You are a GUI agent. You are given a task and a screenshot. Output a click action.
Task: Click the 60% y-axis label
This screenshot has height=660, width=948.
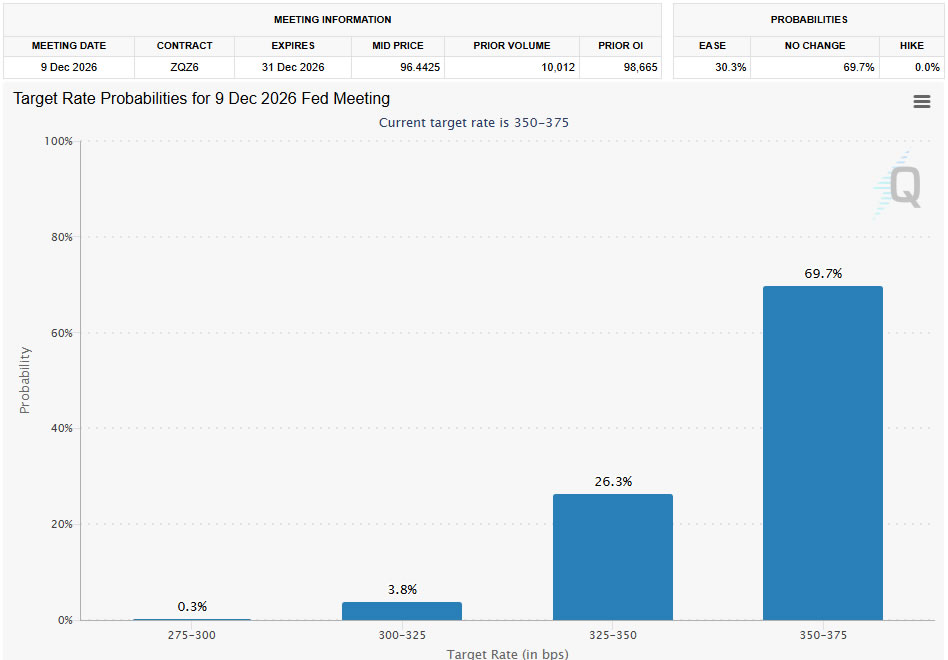point(61,333)
